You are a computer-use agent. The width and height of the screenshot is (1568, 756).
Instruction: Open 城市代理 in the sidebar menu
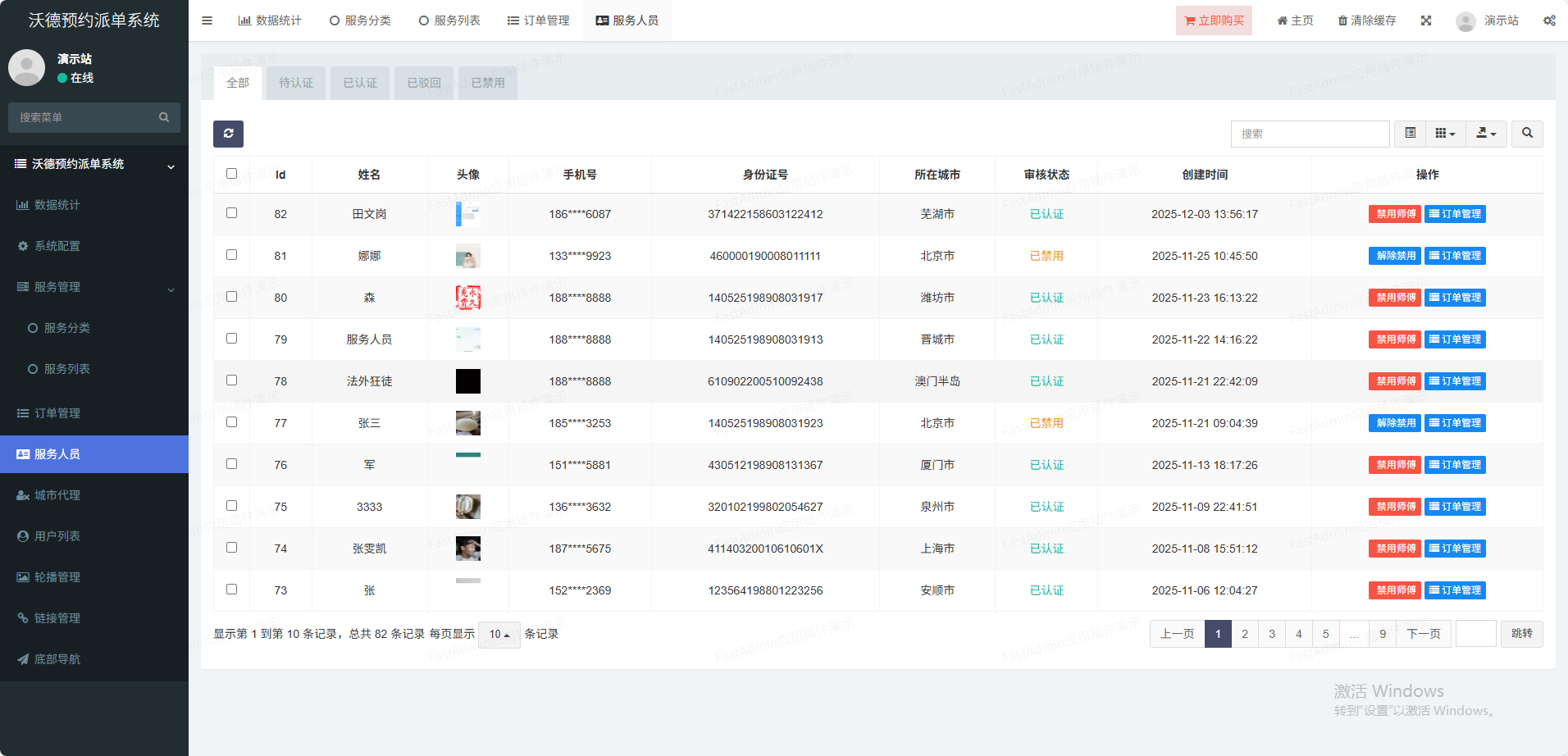(x=57, y=495)
